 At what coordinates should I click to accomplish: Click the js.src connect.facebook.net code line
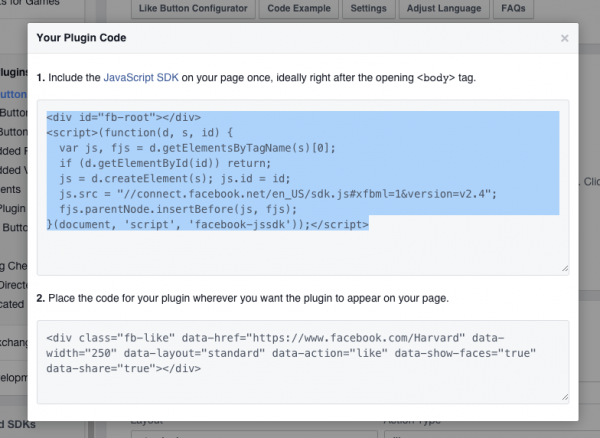click(x=278, y=194)
